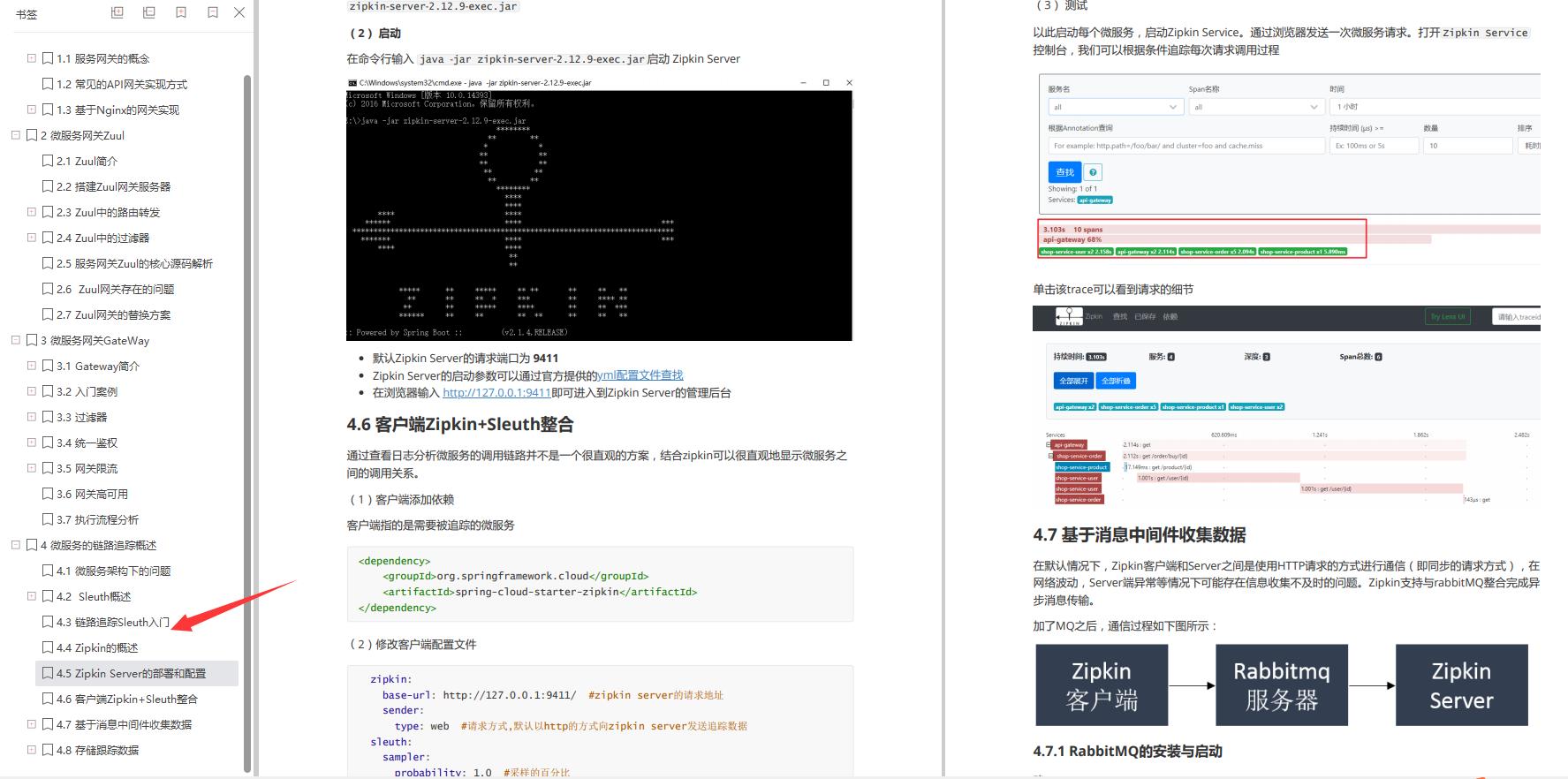Open the http://127.0.0.1:9411 link

coord(496,393)
